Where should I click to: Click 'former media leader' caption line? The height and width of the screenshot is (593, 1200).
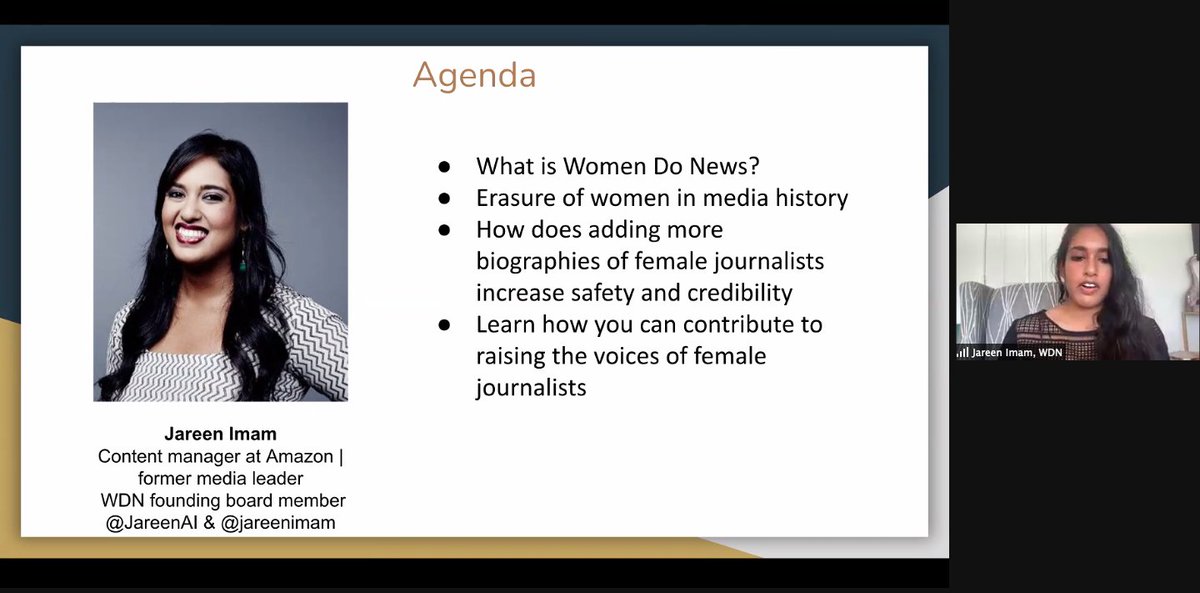pos(220,478)
